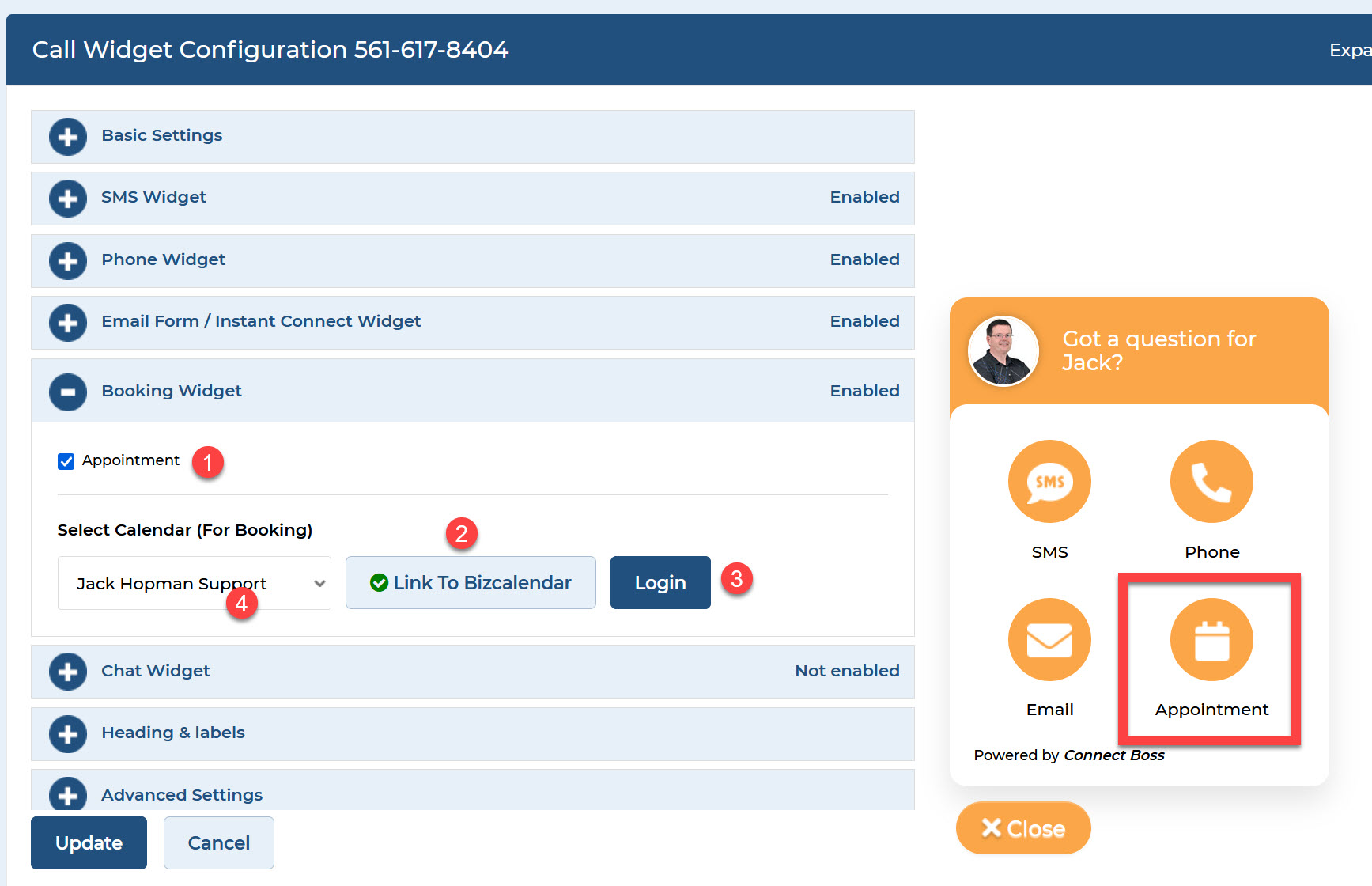This screenshot has height=886, width=1372.
Task: Expand the Heading & labels section
Action: [68, 733]
